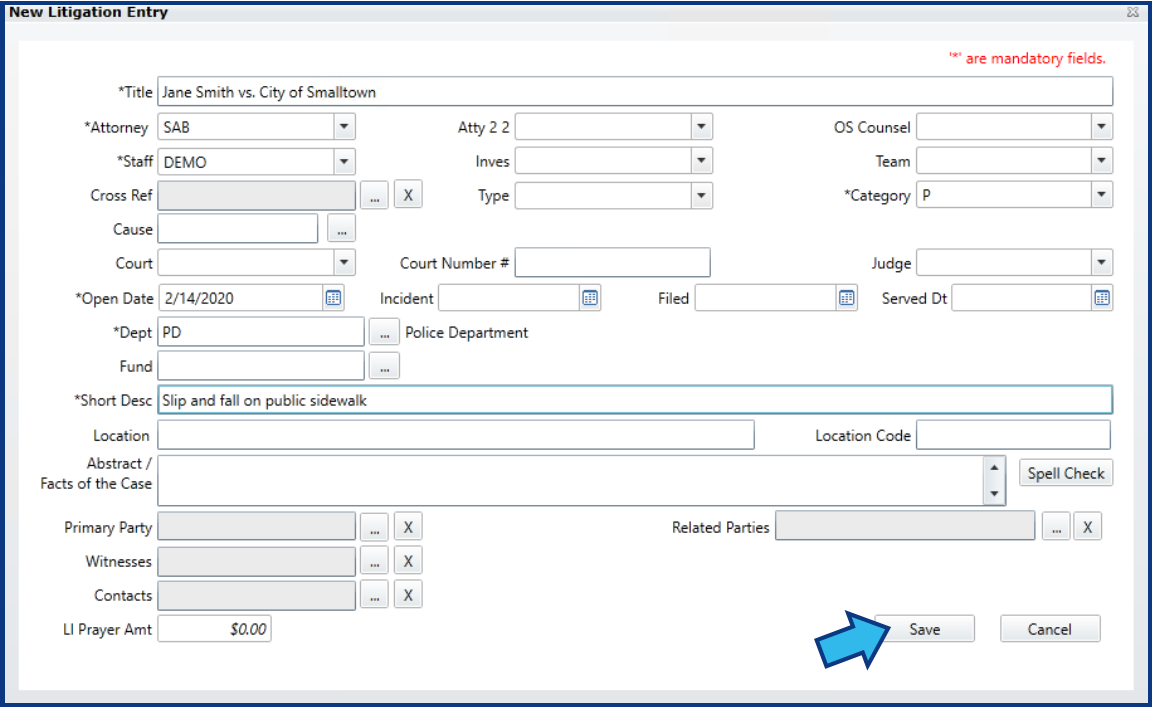1153x708 pixels.
Task: Click into the Served Dt field
Action: click(x=1021, y=298)
